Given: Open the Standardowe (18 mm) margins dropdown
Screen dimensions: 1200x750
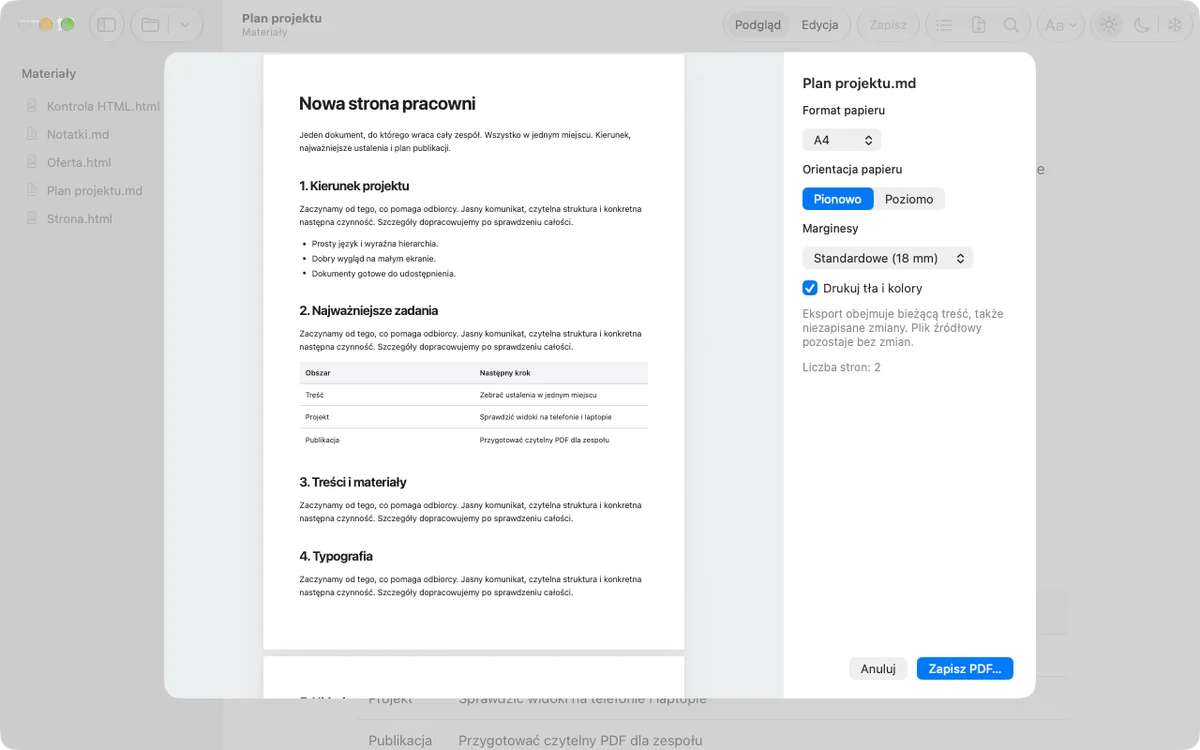Looking at the screenshot, I should tap(888, 258).
